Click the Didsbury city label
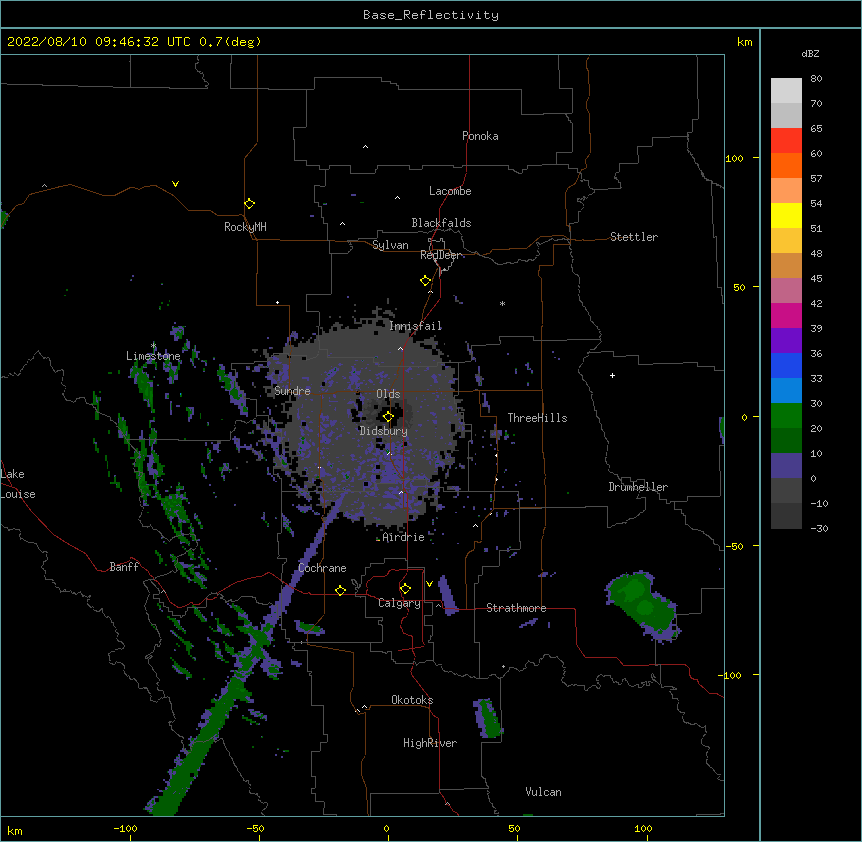862x842 pixels. [x=384, y=431]
